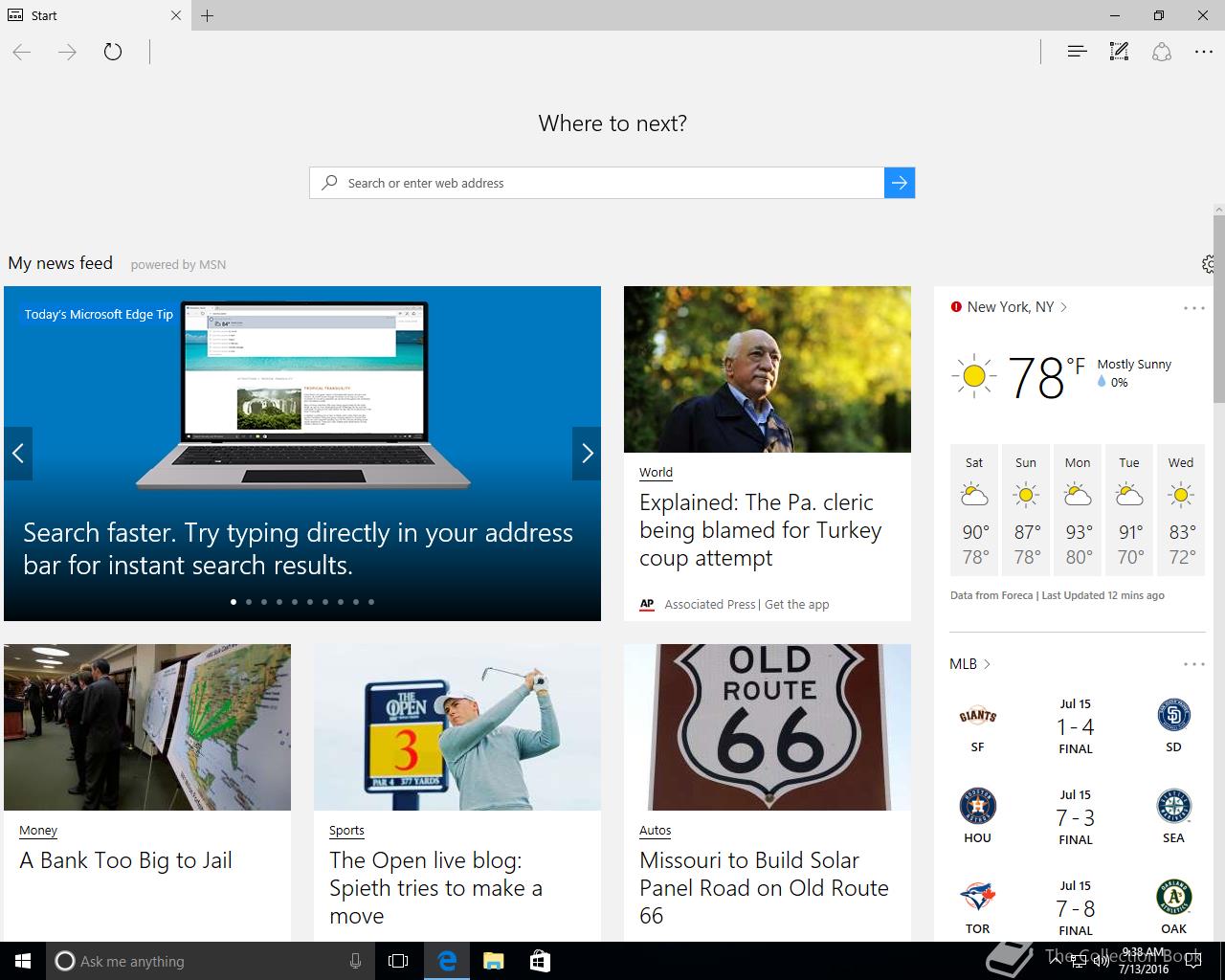Screen dimensions: 1225x980
Task: Click the Edge taskbar icon
Action: pyautogui.click(x=447, y=961)
